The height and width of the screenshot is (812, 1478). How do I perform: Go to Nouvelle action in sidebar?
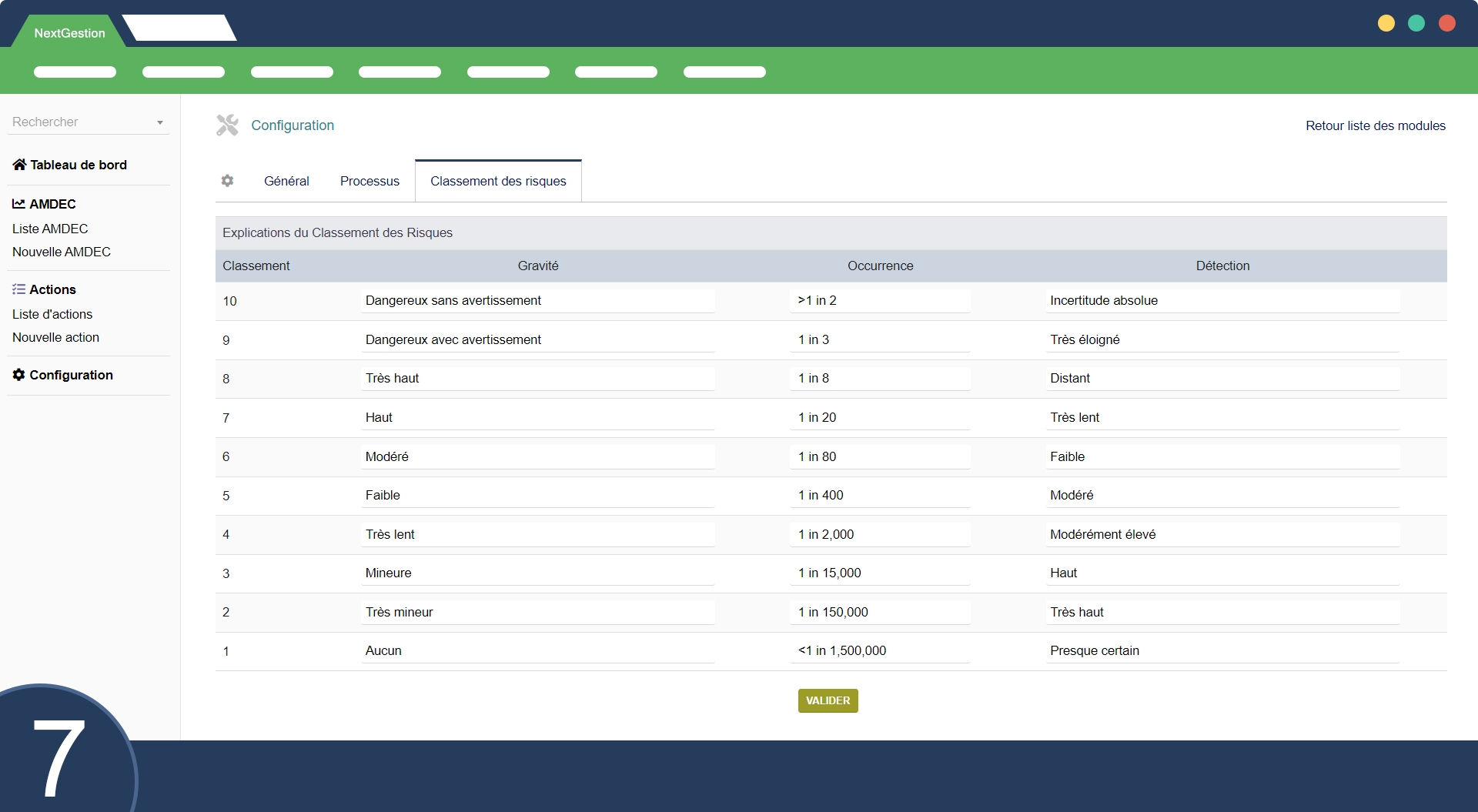pyautogui.click(x=55, y=337)
